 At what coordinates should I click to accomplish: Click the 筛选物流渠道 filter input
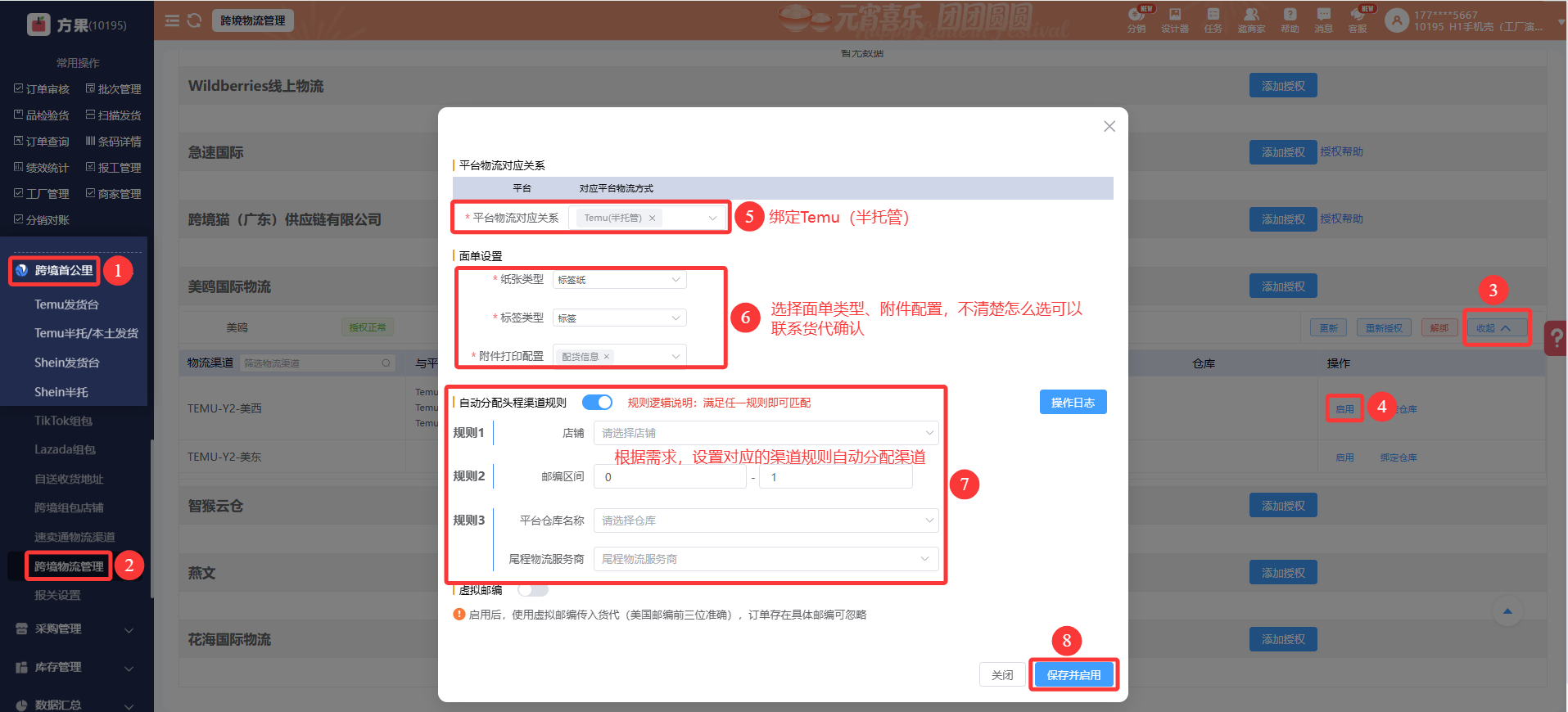[318, 363]
